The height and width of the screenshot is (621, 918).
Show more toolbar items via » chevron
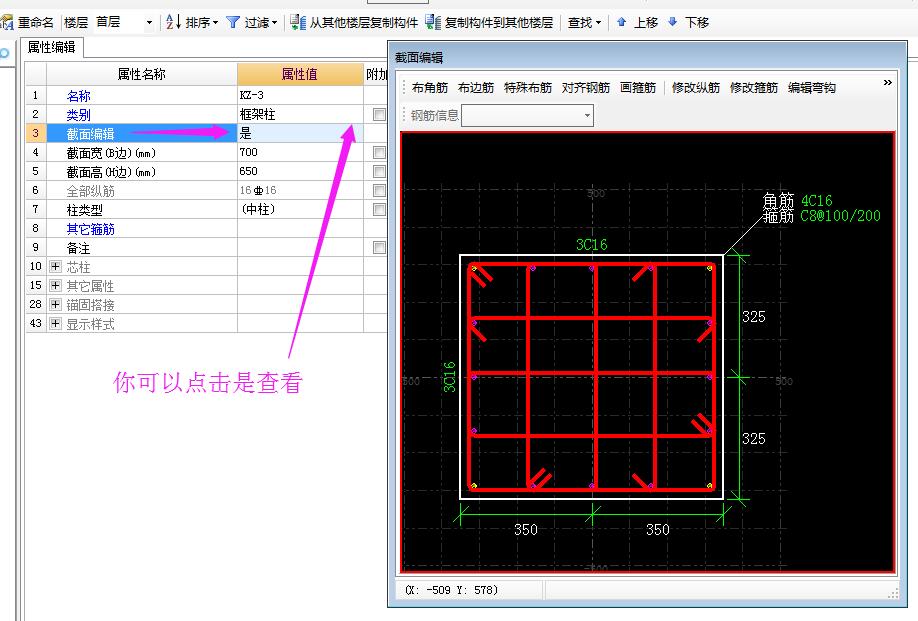(x=888, y=83)
